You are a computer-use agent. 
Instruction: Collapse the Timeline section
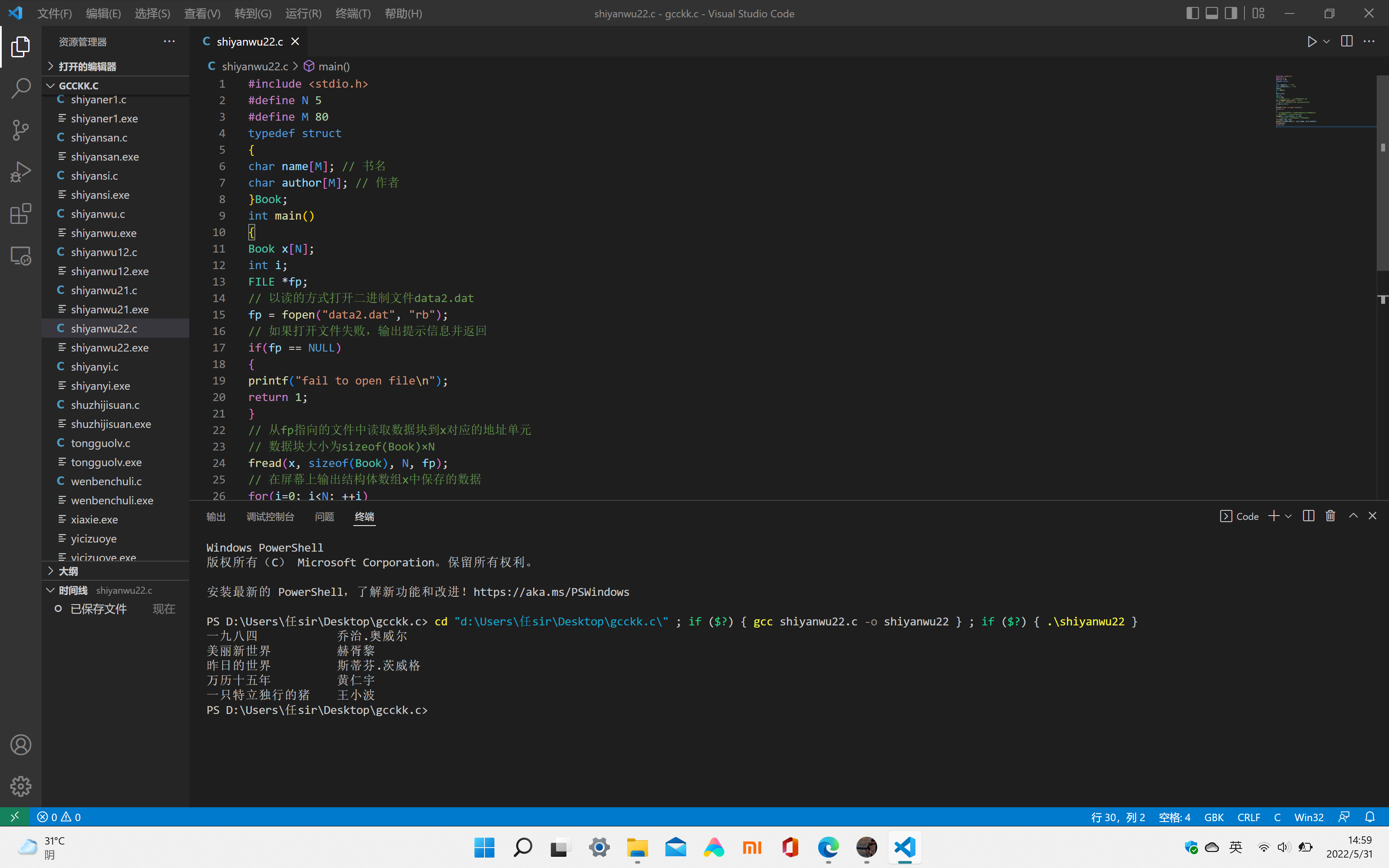click(x=115, y=590)
